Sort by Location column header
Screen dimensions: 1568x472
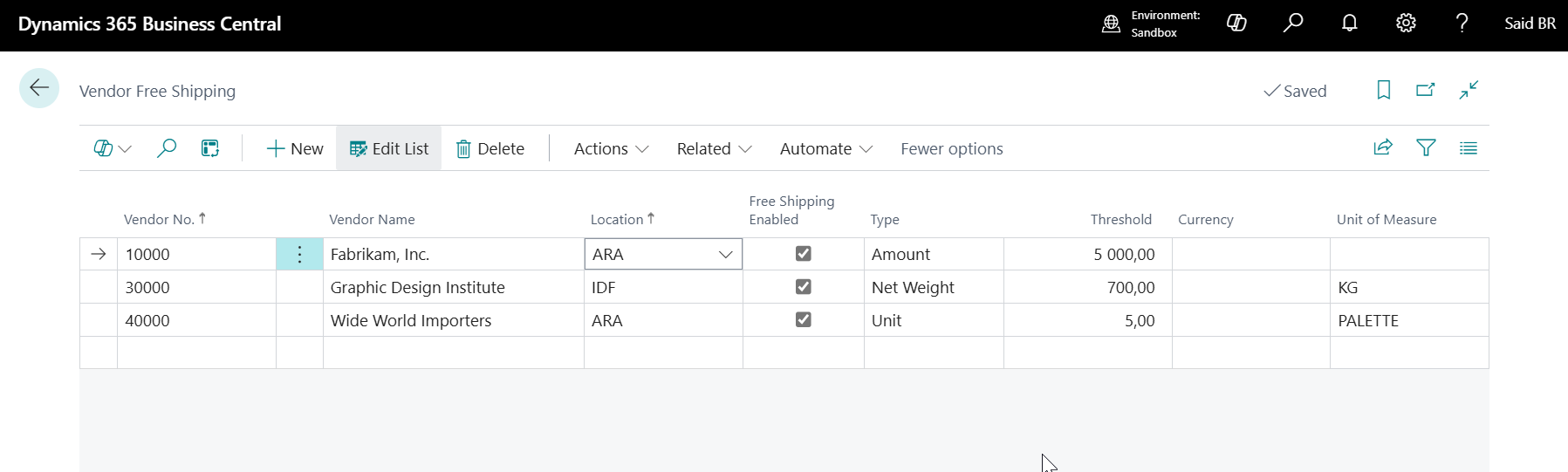pos(622,219)
